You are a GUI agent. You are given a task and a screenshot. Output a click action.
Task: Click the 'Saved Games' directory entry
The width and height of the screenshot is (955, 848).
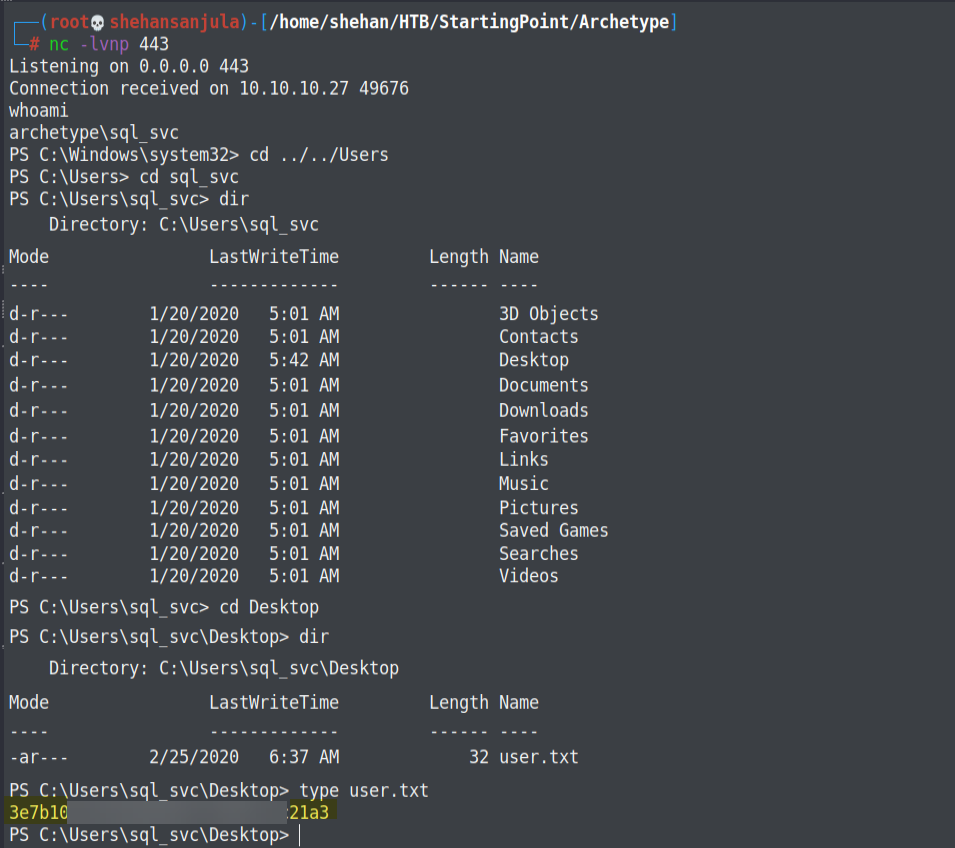[x=553, y=531]
